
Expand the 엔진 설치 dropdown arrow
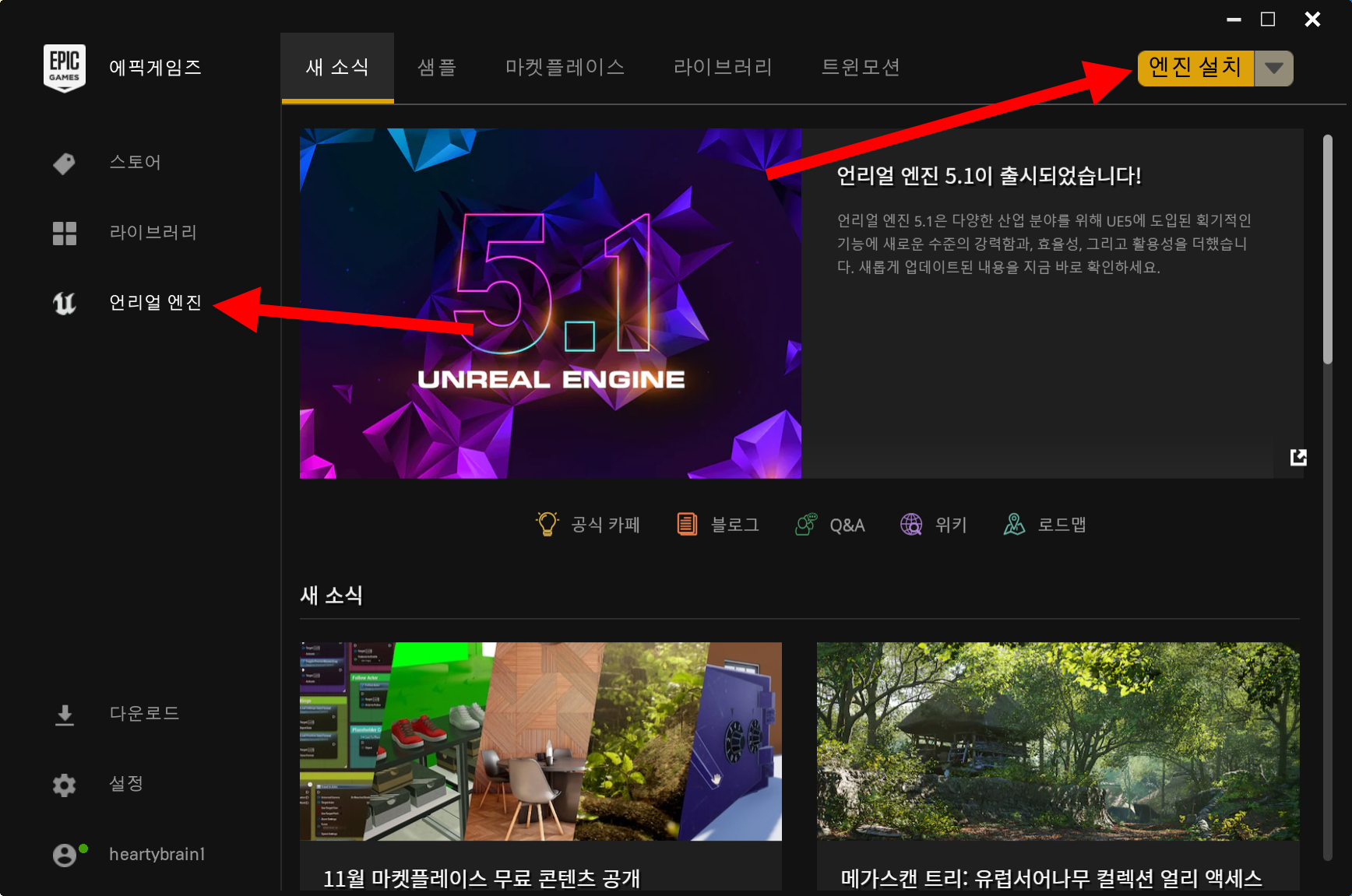click(x=1274, y=69)
